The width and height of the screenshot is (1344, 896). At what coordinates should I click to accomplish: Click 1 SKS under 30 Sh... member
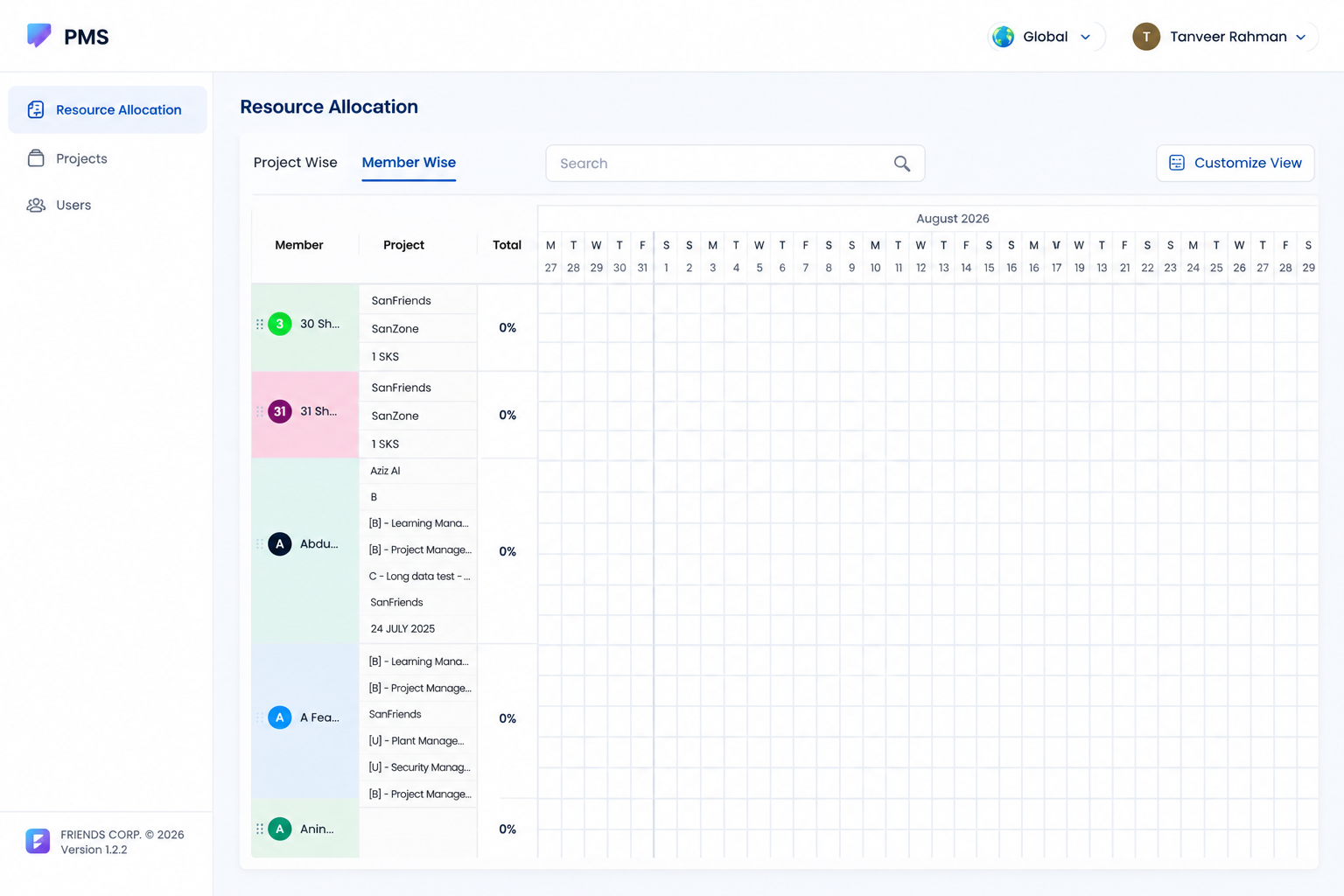[385, 357]
